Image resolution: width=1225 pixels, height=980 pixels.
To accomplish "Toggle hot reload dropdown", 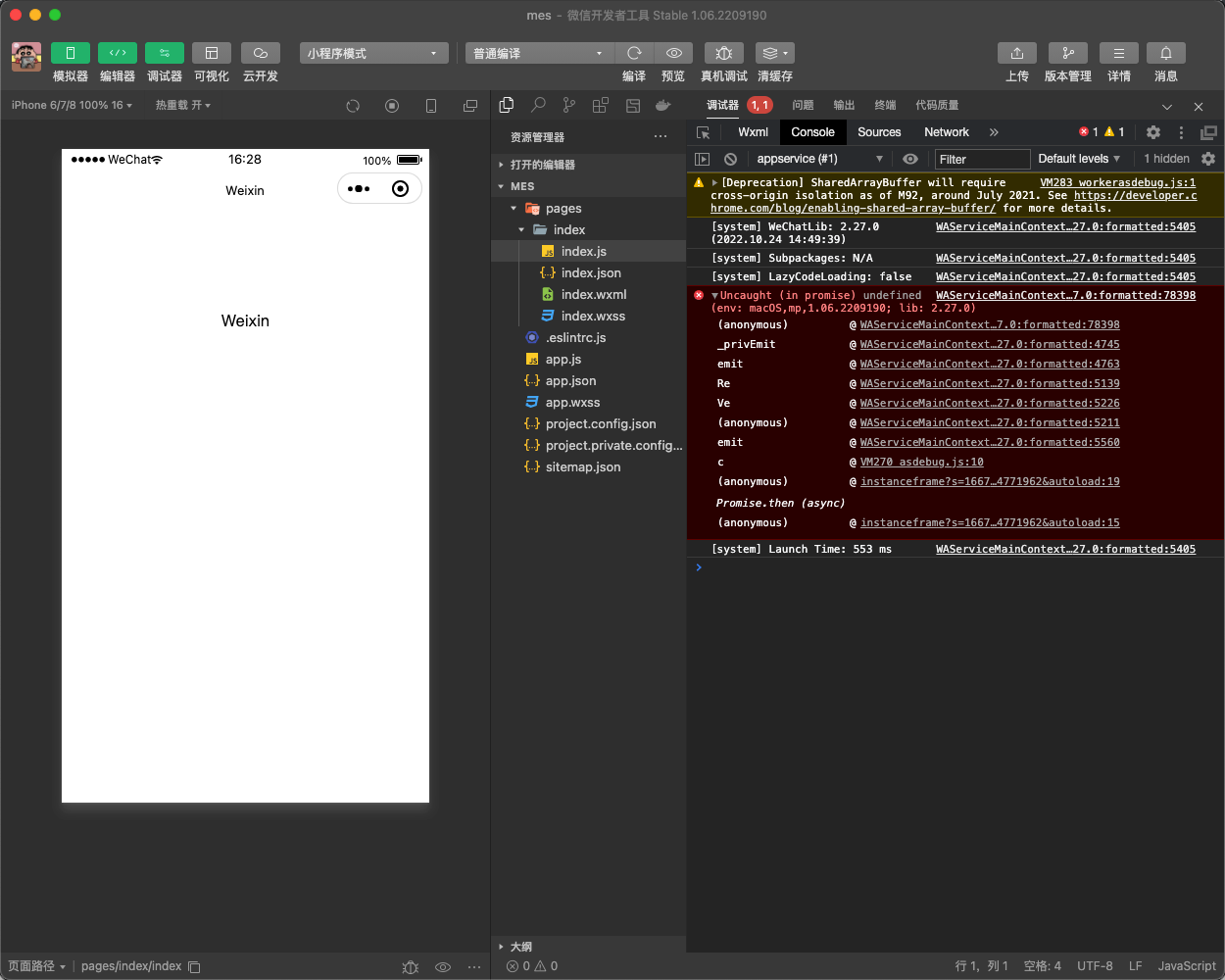I will point(183,105).
